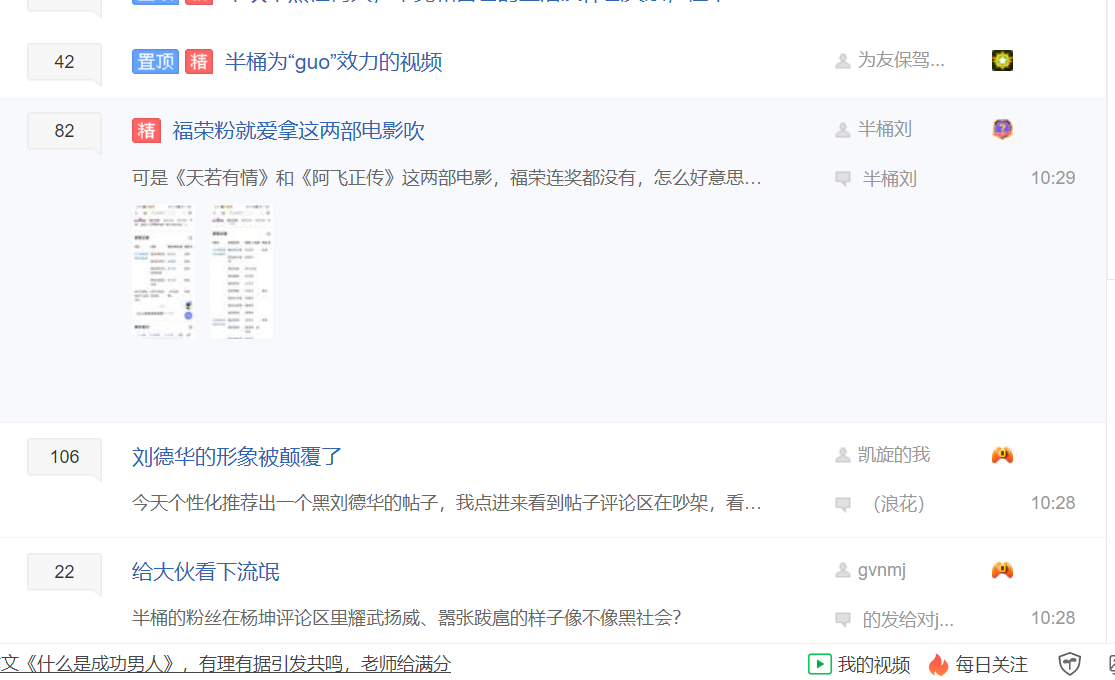
Task: Open the second image thumbnail in the post
Action: point(241,271)
